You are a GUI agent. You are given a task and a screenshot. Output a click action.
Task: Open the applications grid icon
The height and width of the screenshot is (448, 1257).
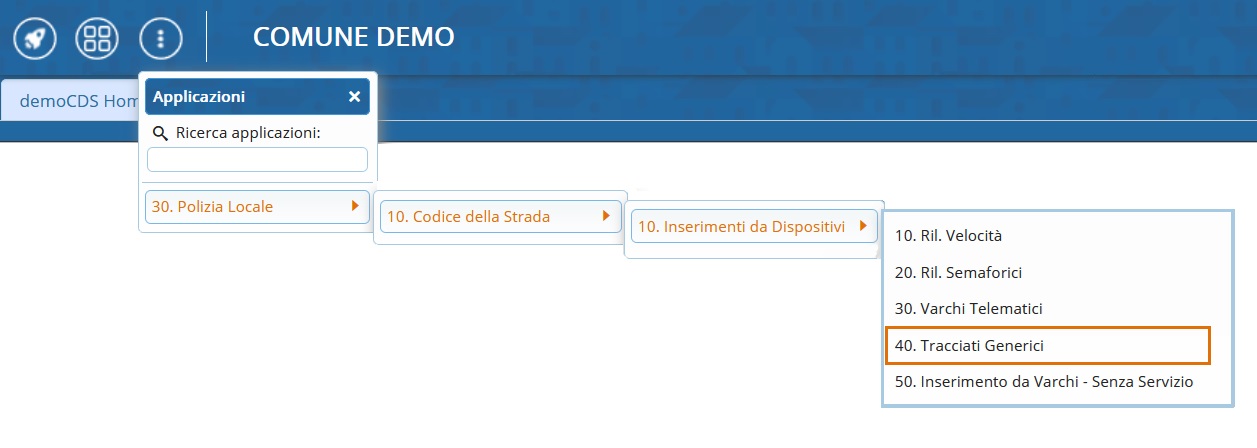97,38
